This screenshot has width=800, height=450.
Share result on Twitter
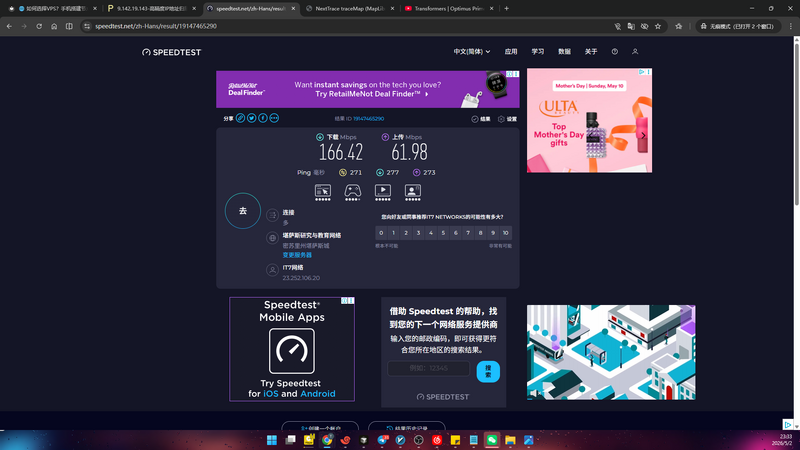252,118
